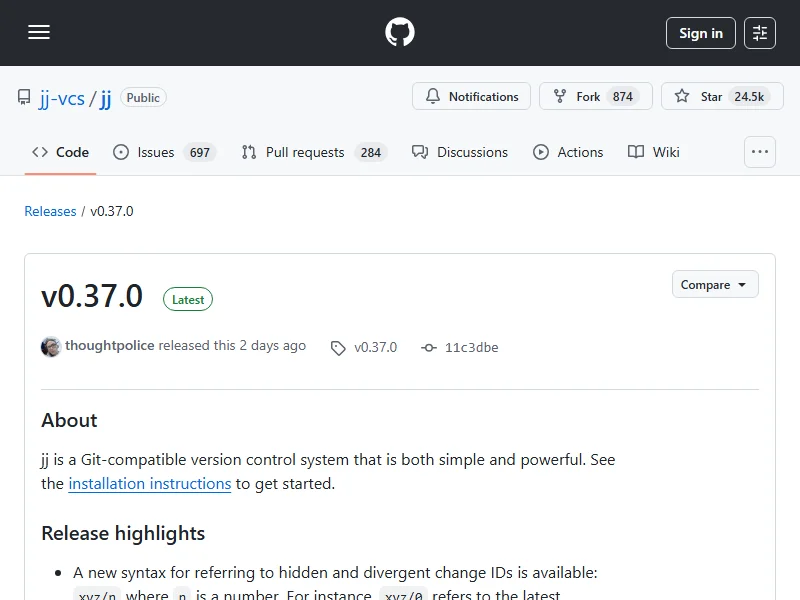Click the Sign in button
Screen dimensions: 800x600
[x=700, y=33]
